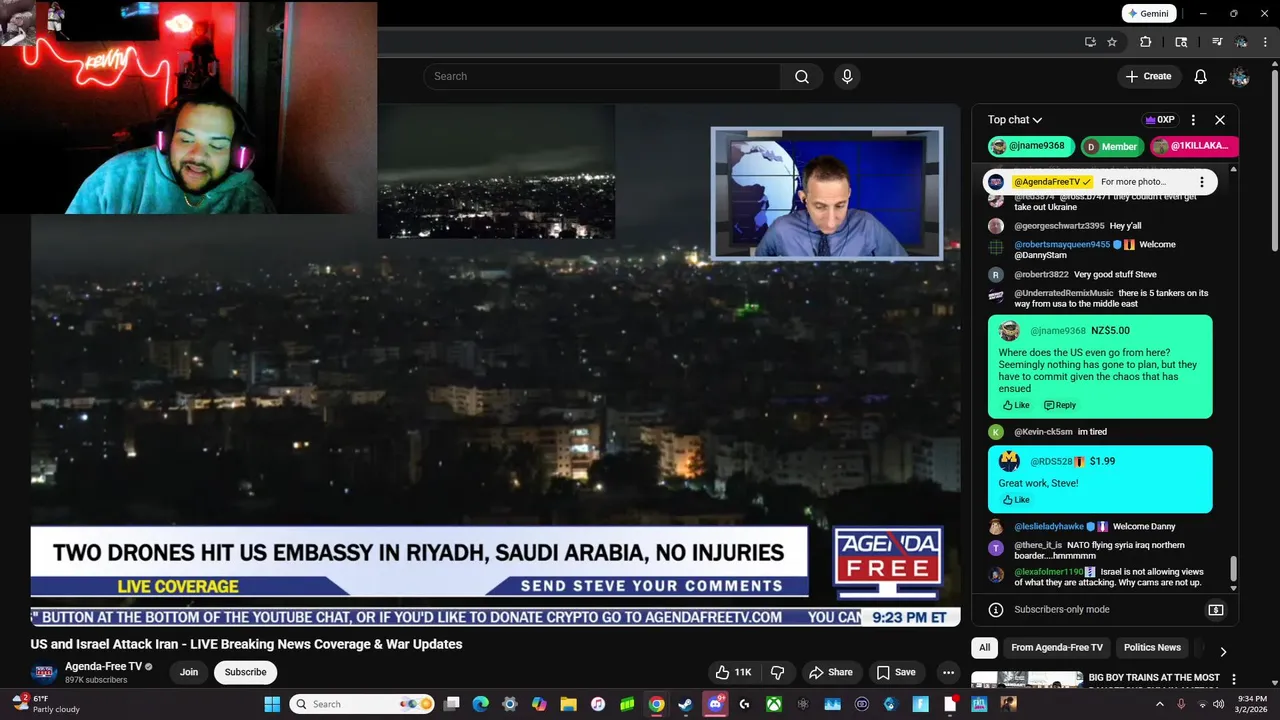This screenshot has width=1280, height=720.
Task: Open Chrome from the taskbar
Action: (656, 704)
